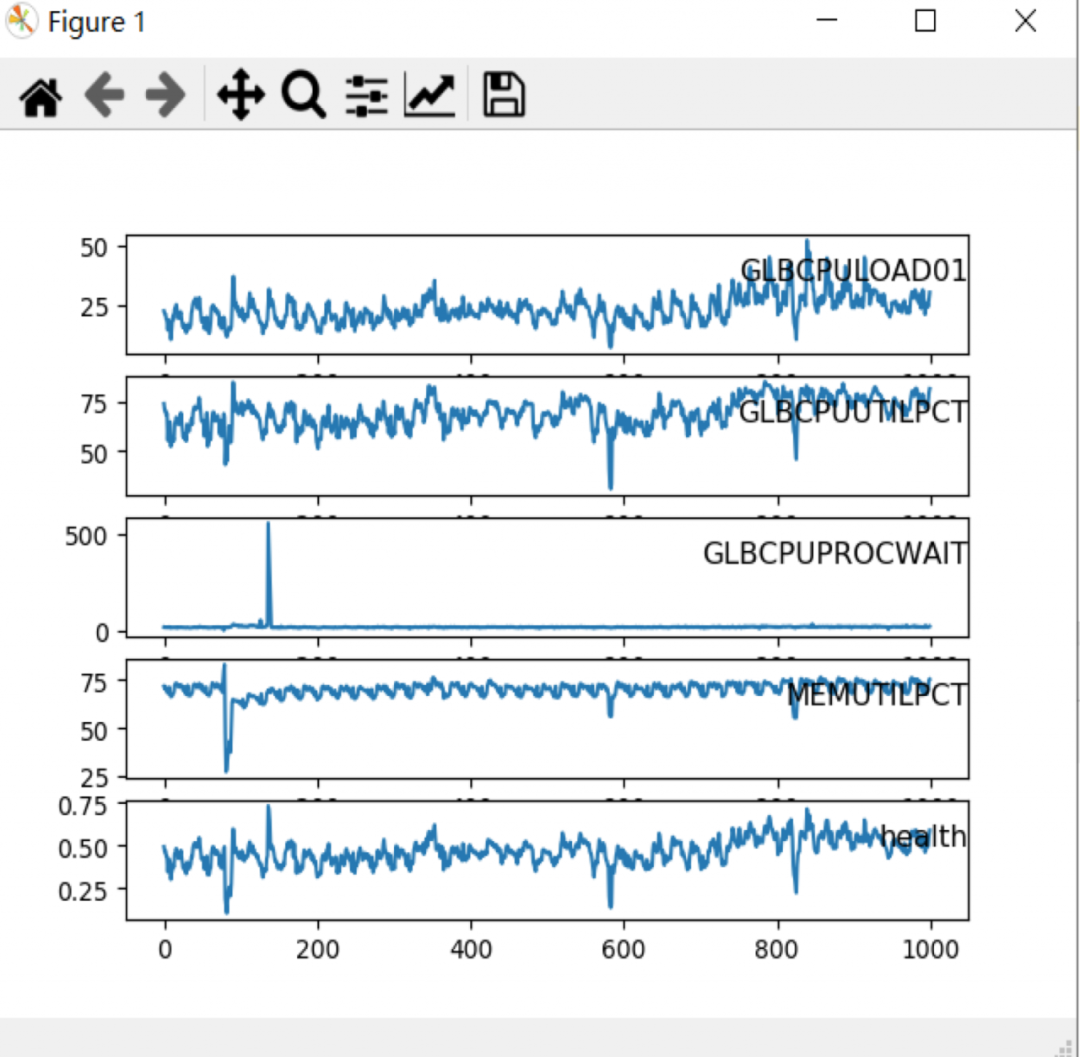
Task: Go back to the previous view
Action: (104, 96)
